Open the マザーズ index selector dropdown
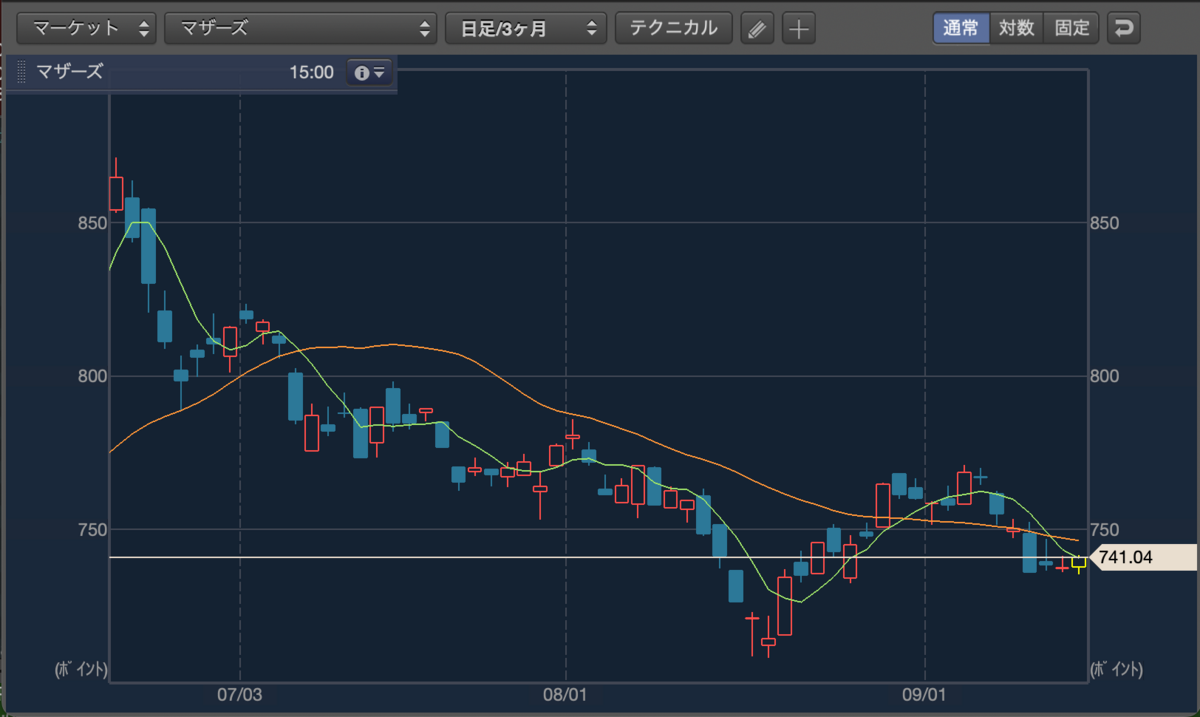Screen dimensions: 1200x717 [300, 28]
